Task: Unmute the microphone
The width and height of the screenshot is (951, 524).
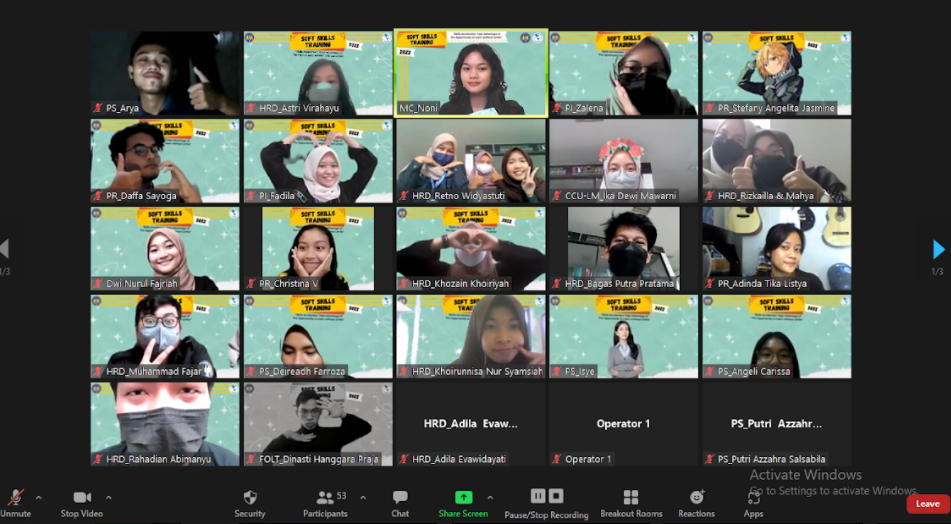Action: point(16,498)
